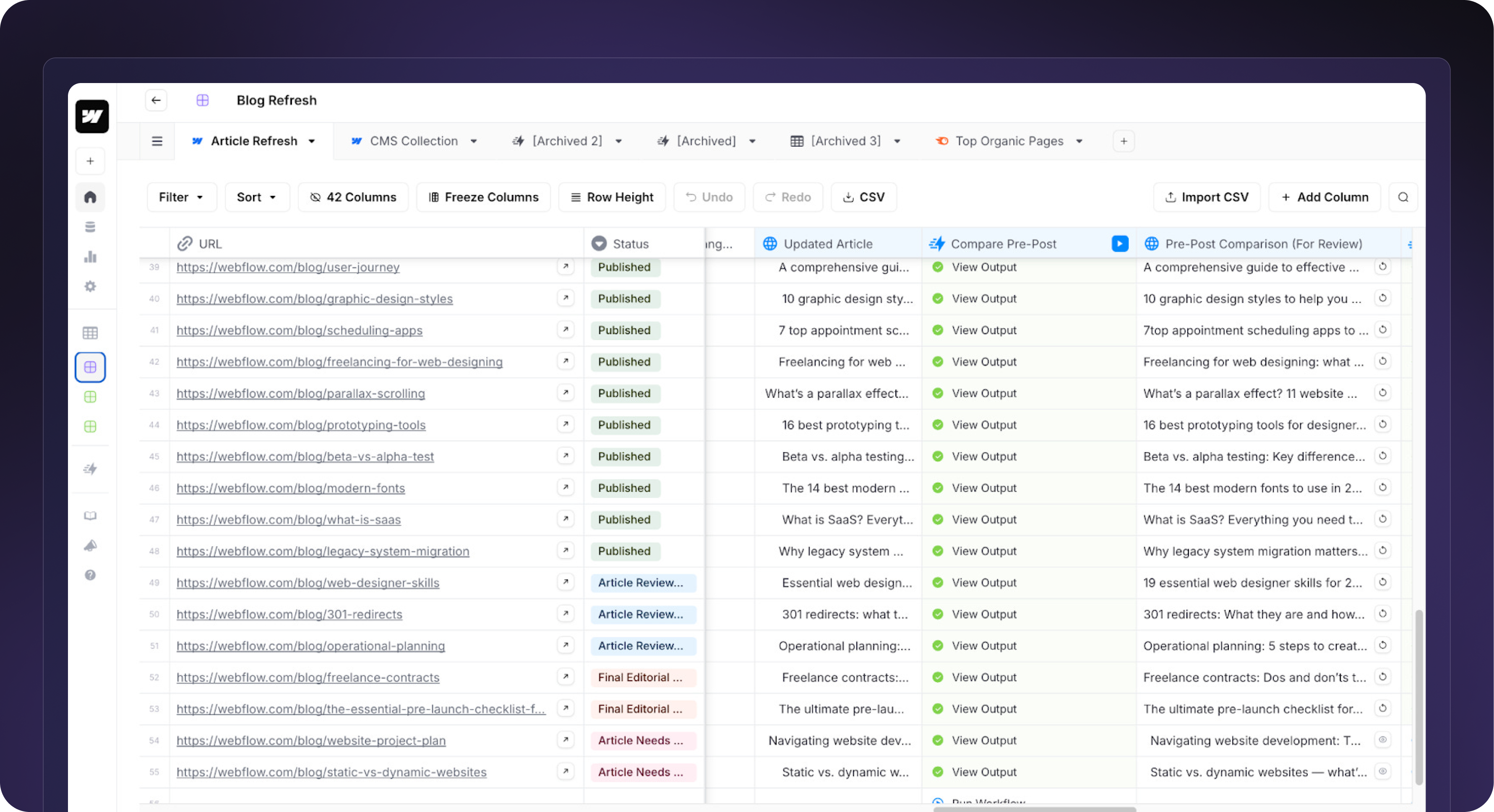Open the webflow.com/blog/prototyping-tools link
1494x812 pixels.
(x=301, y=424)
